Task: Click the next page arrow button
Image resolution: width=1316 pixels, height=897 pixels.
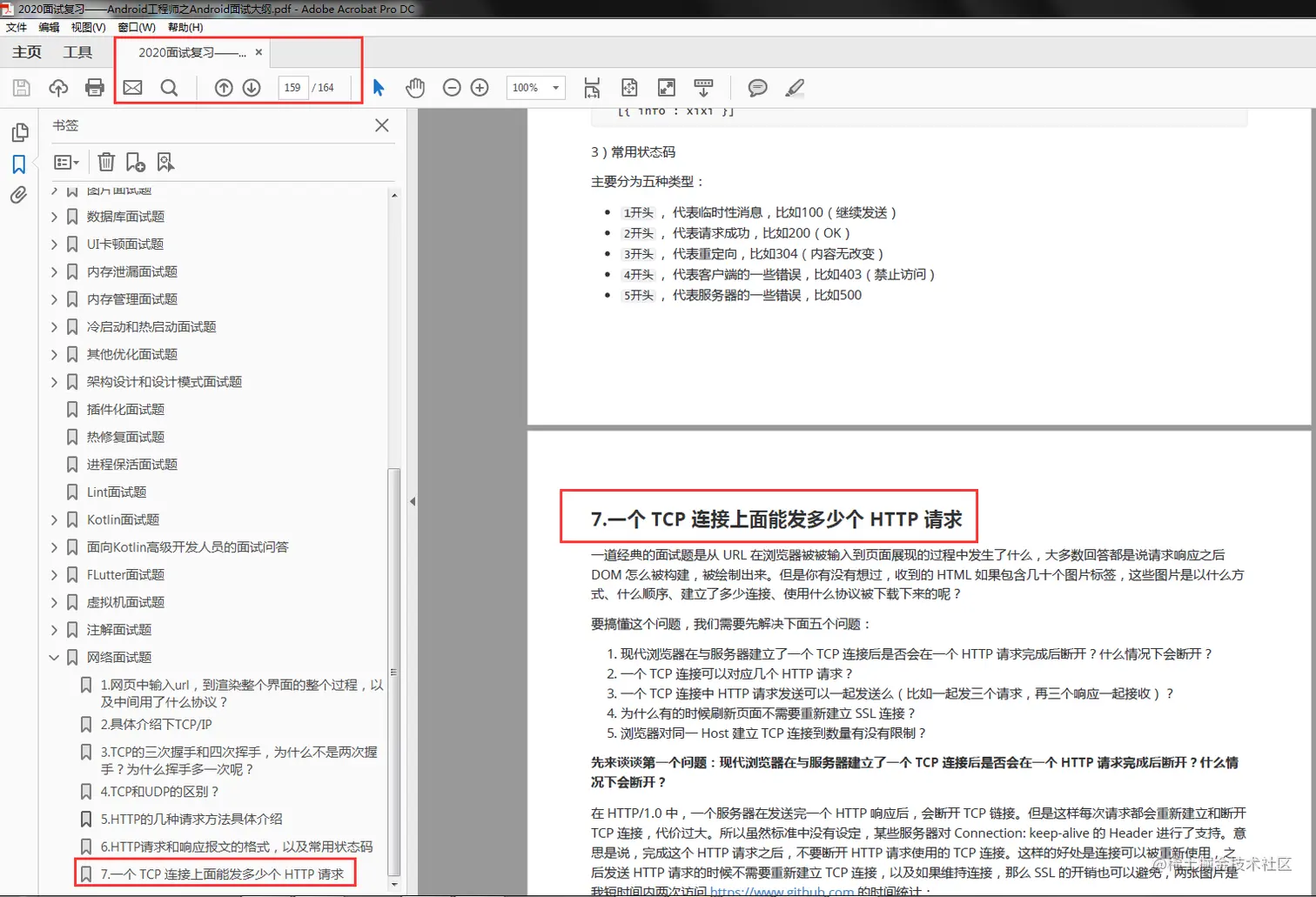Action: coord(252,87)
